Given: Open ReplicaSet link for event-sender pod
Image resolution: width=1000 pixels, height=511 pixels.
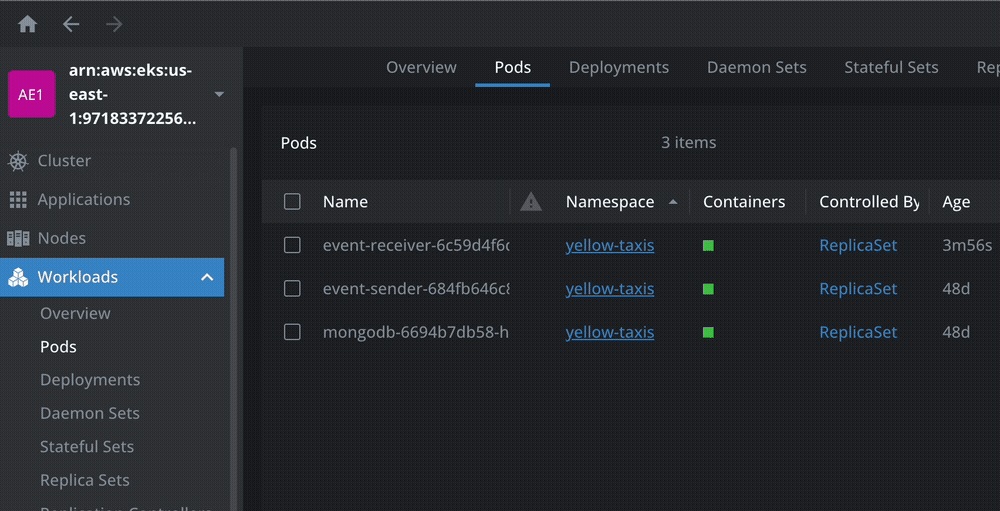Looking at the screenshot, I should point(858,289).
